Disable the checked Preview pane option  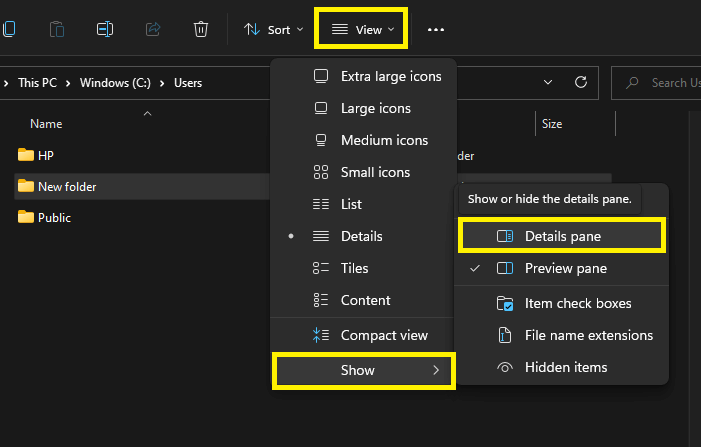pos(565,268)
